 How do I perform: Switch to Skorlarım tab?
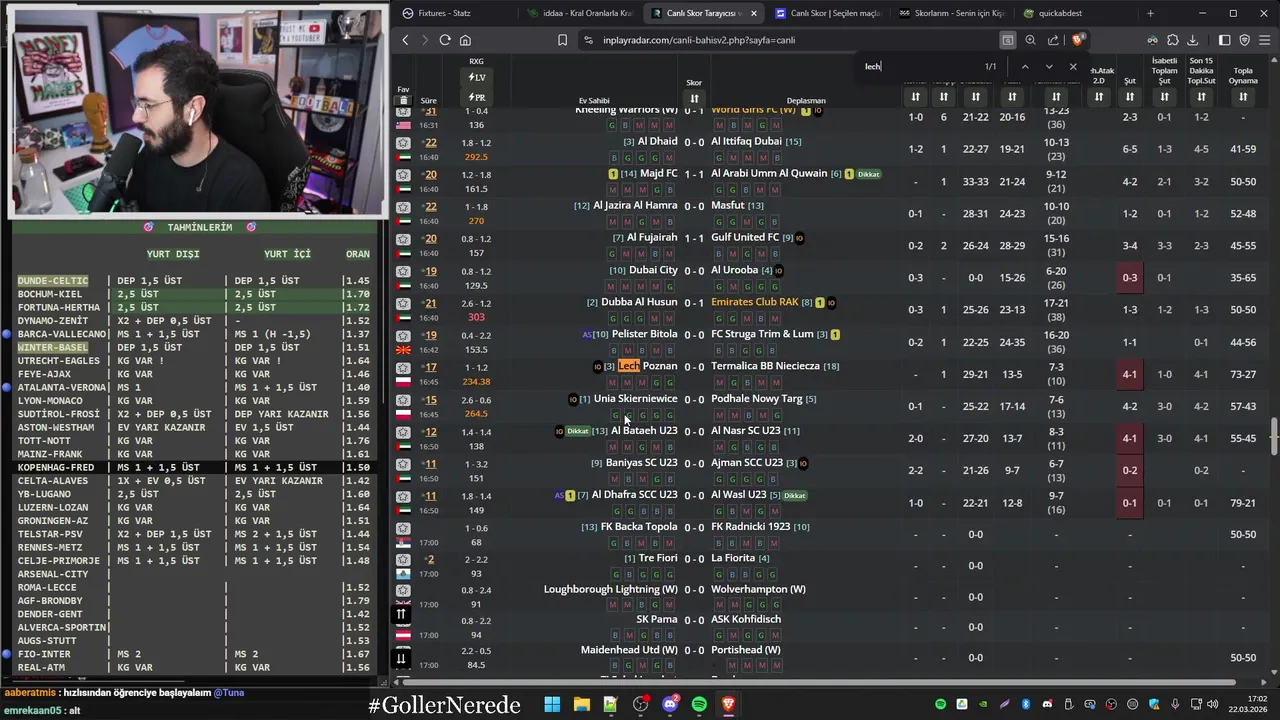pos(951,13)
